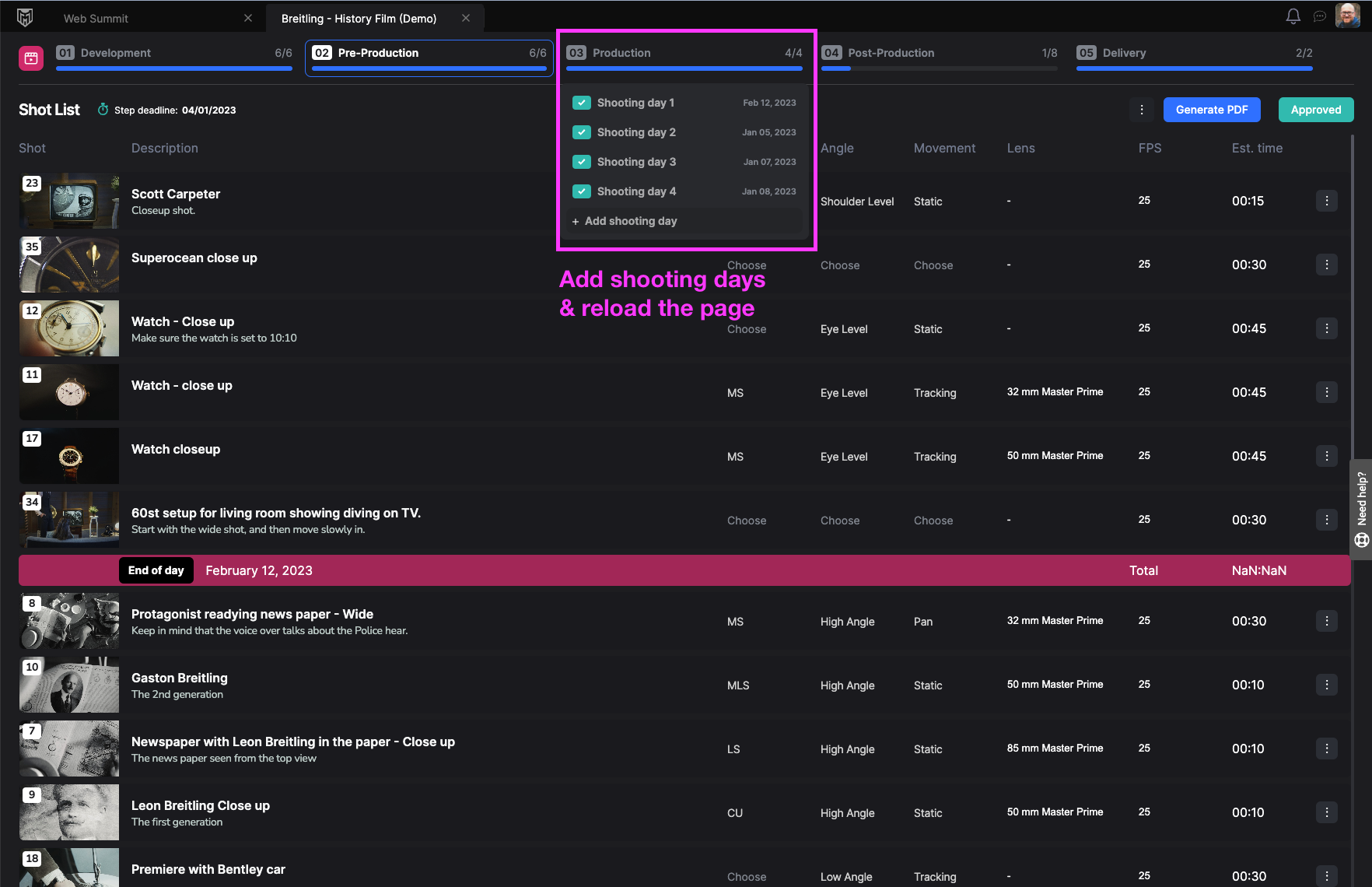Uncheck Shooting day 4 checkbox

coord(582,191)
